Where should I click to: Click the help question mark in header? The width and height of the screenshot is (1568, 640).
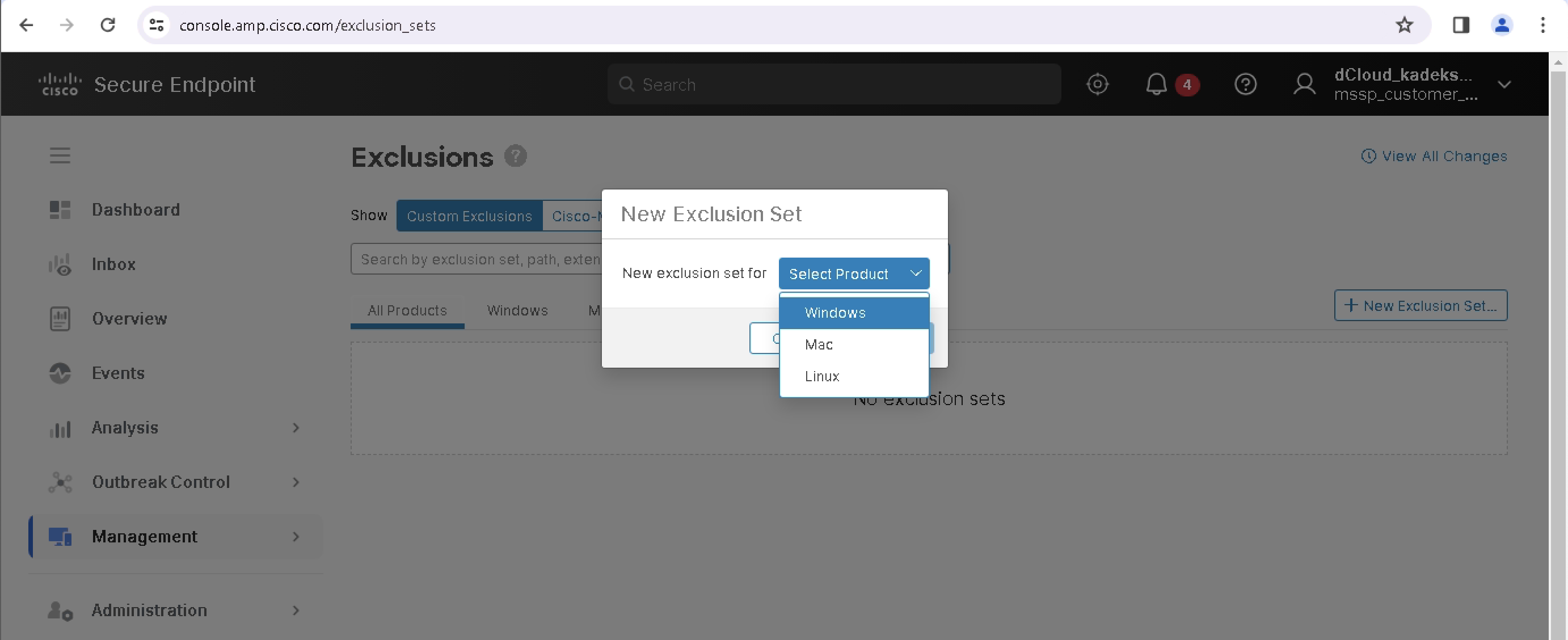pos(1245,84)
